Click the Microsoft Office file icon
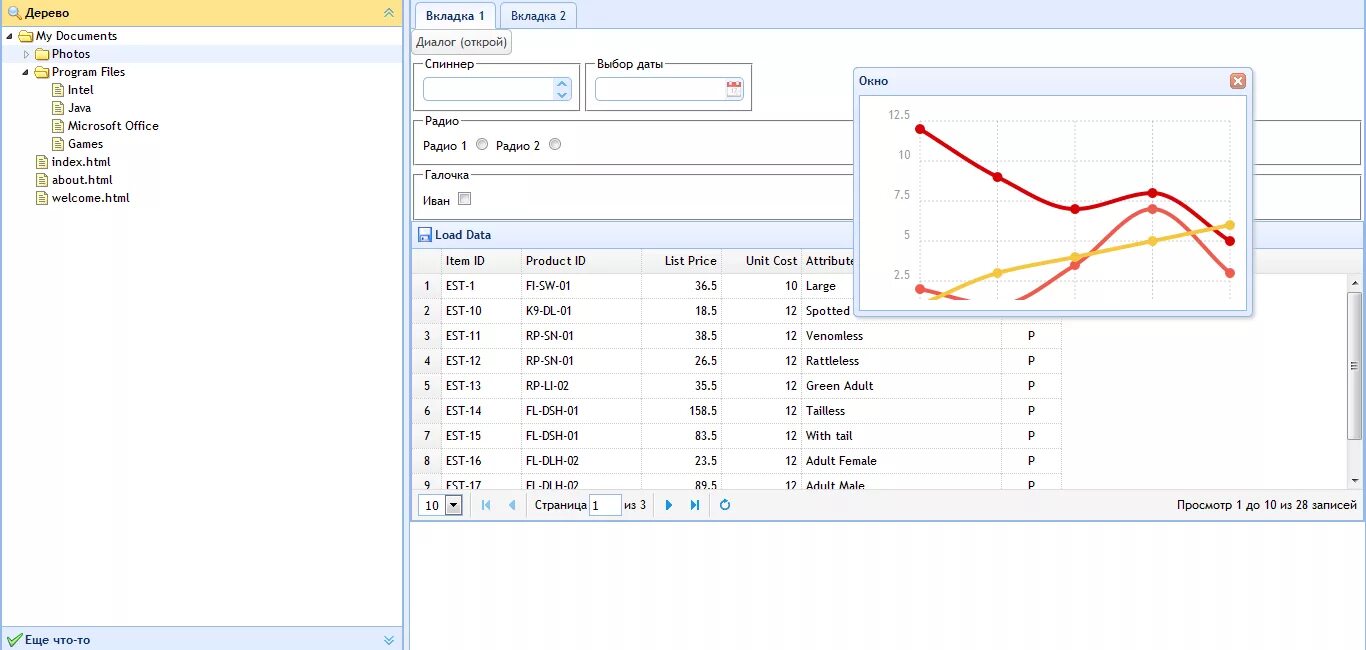 pos(58,126)
